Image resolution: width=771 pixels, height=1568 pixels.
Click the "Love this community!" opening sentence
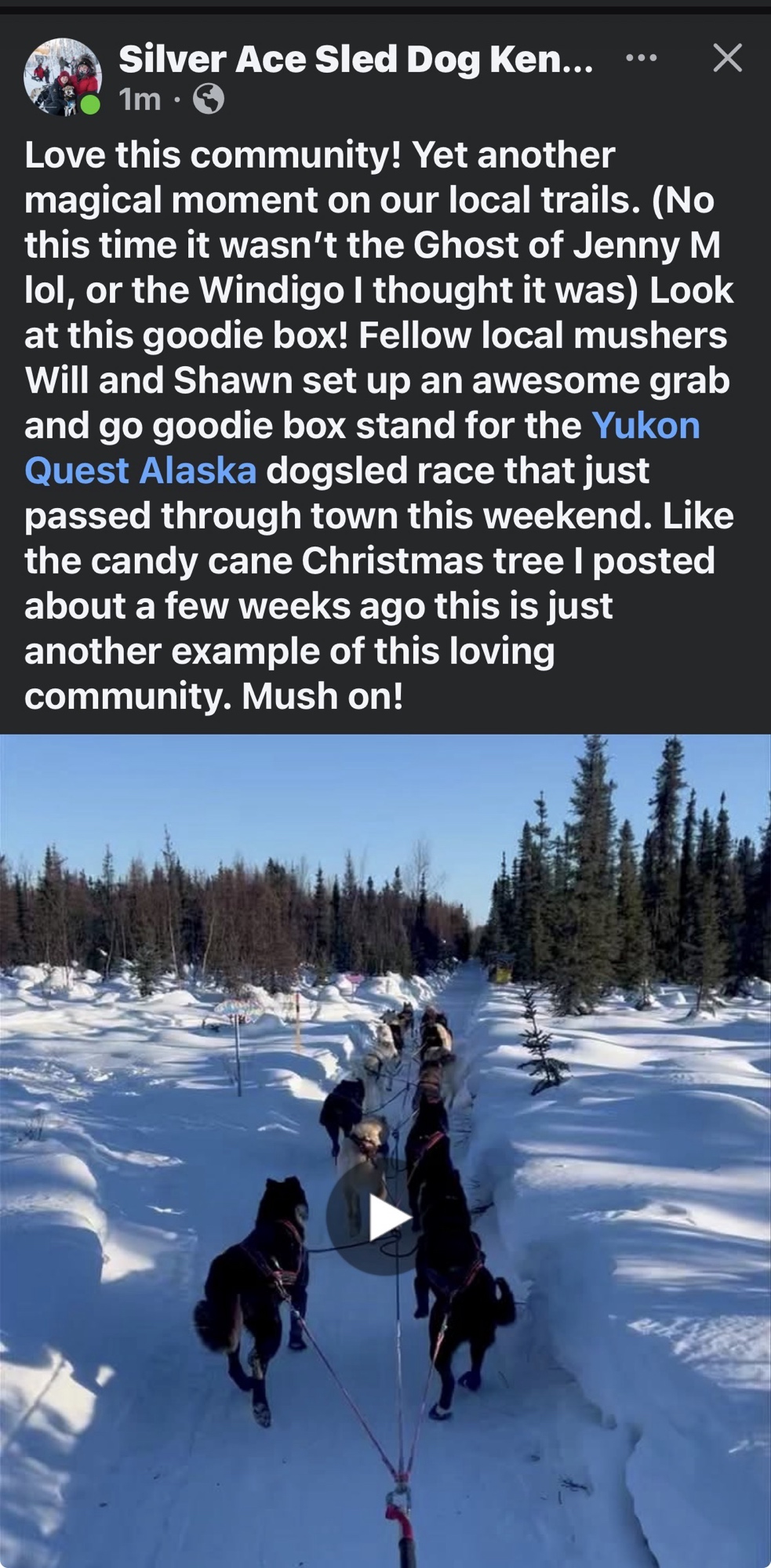pos(213,155)
